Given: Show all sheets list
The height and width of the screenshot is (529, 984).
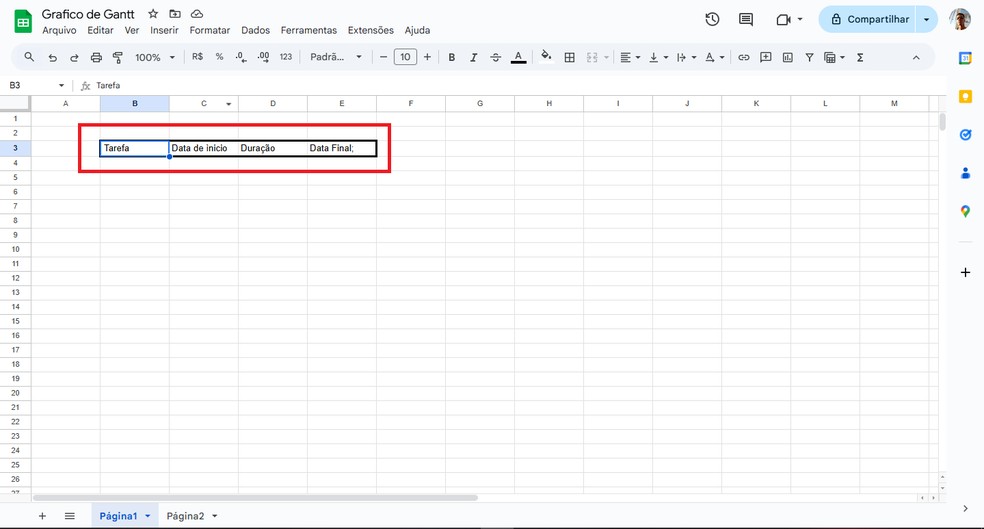Looking at the screenshot, I should pyautogui.click(x=70, y=516).
